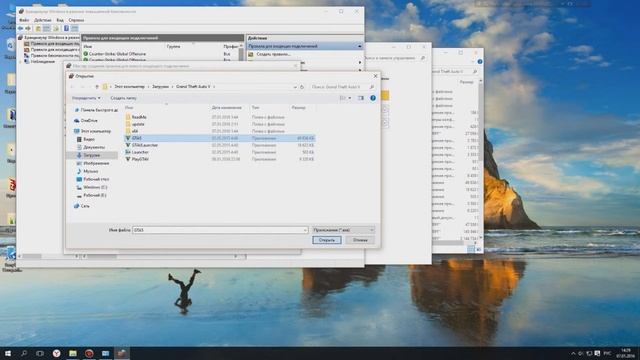Image resolution: width=640 pixels, height=360 pixels.
Task: Open the view options dropdown arrow
Action: coord(350,98)
